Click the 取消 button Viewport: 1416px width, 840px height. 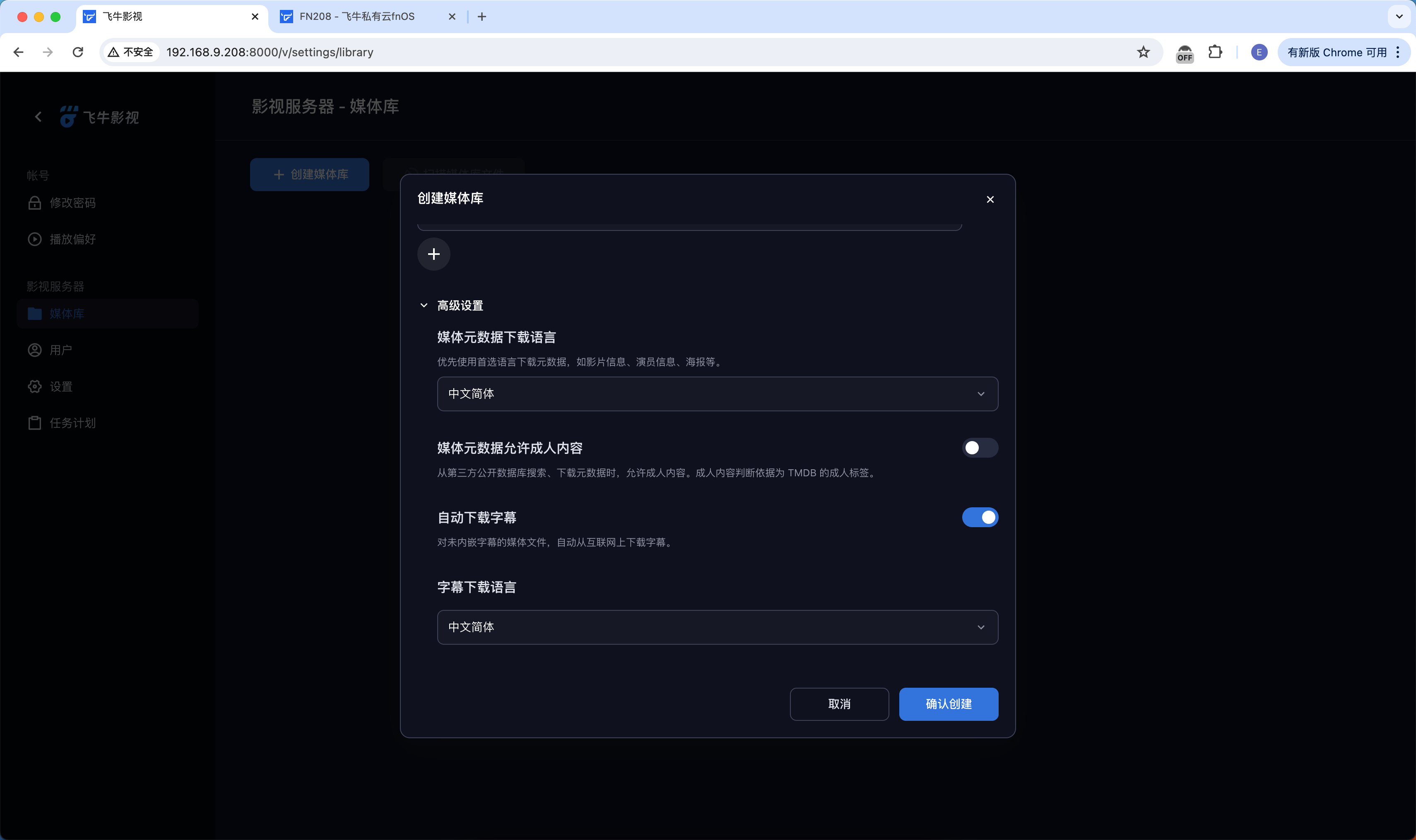coord(839,703)
